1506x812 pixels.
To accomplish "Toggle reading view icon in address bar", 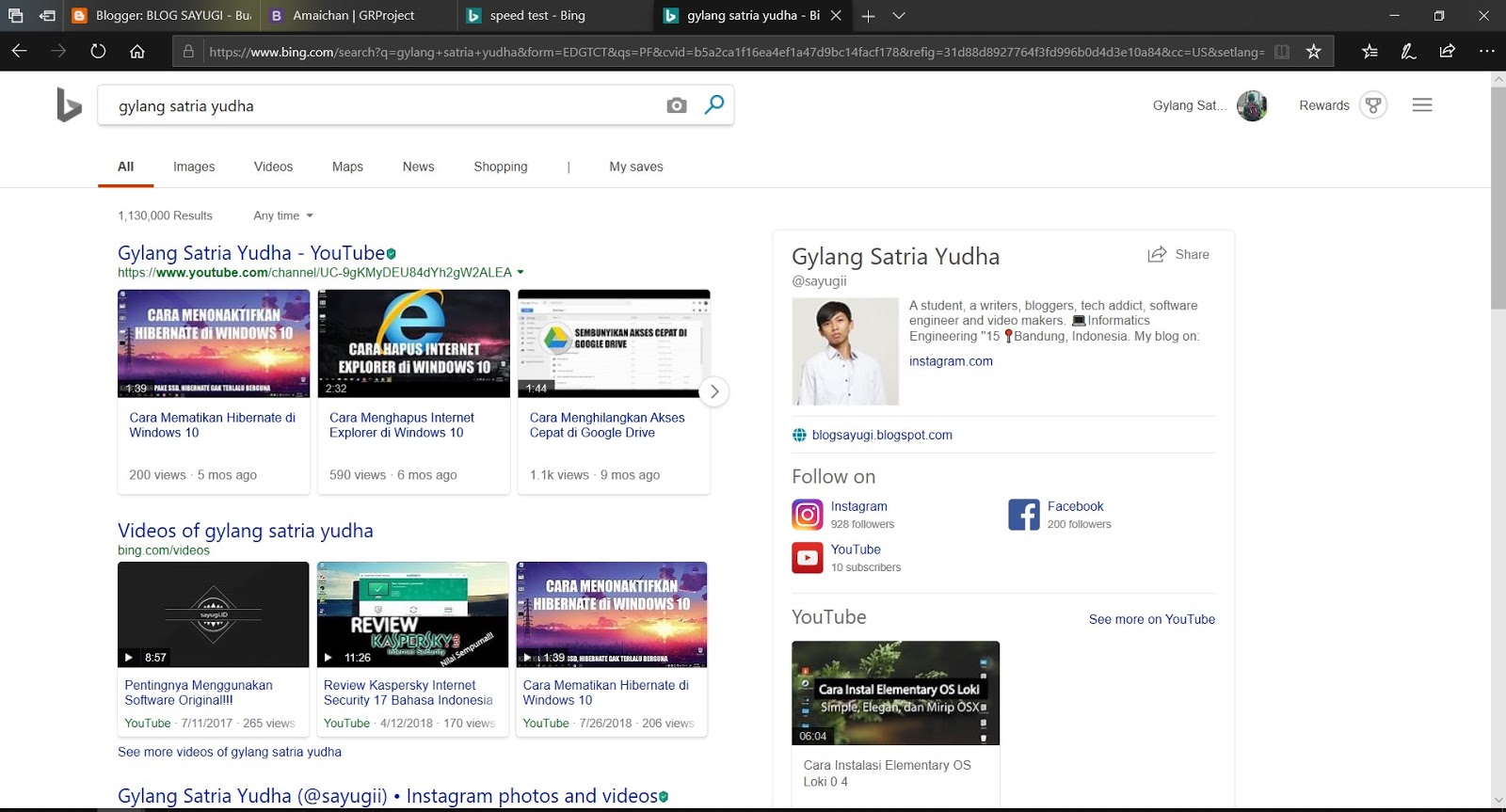I will (1282, 52).
